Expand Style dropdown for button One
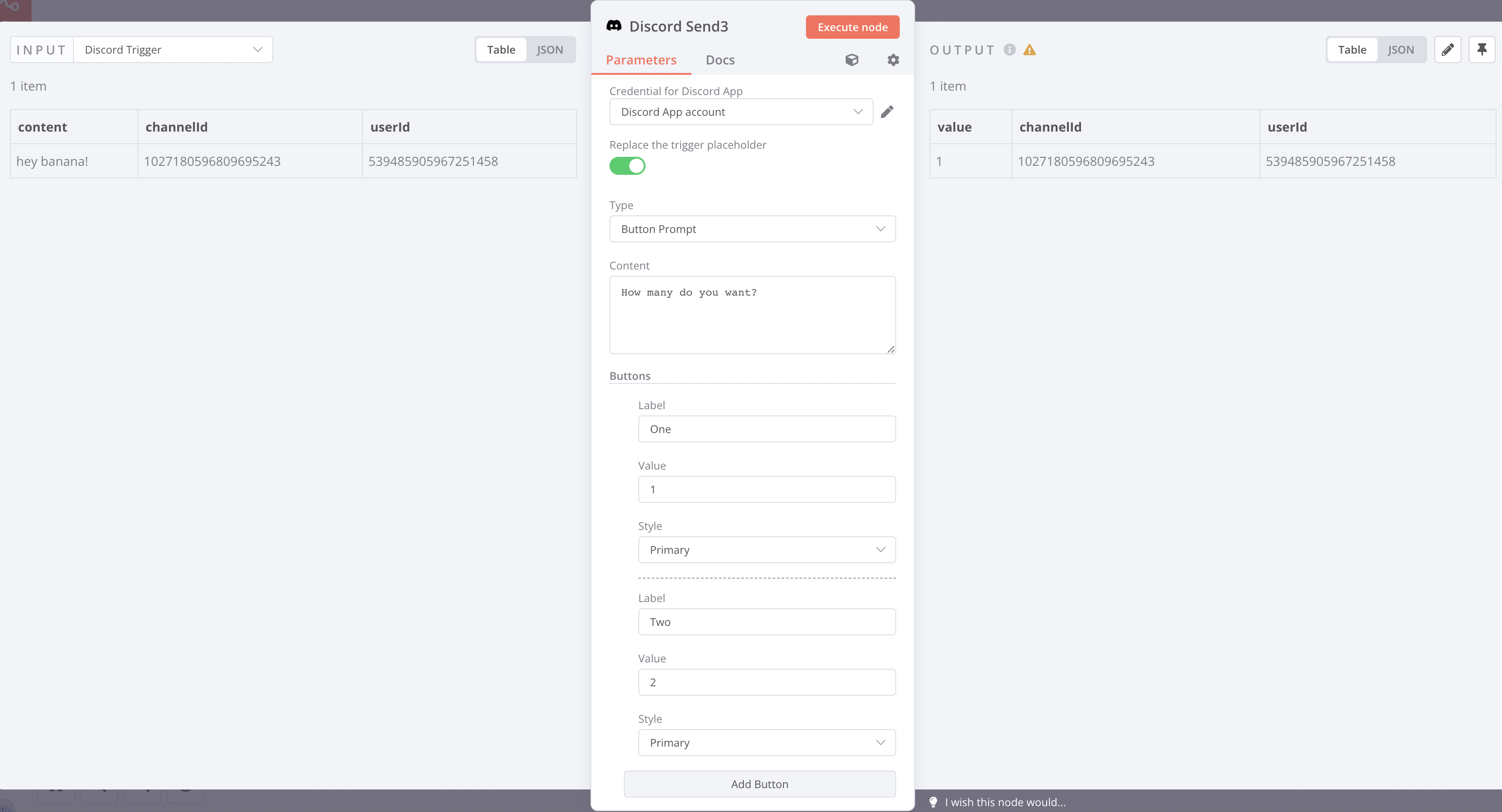The width and height of the screenshot is (1502, 812). click(766, 550)
